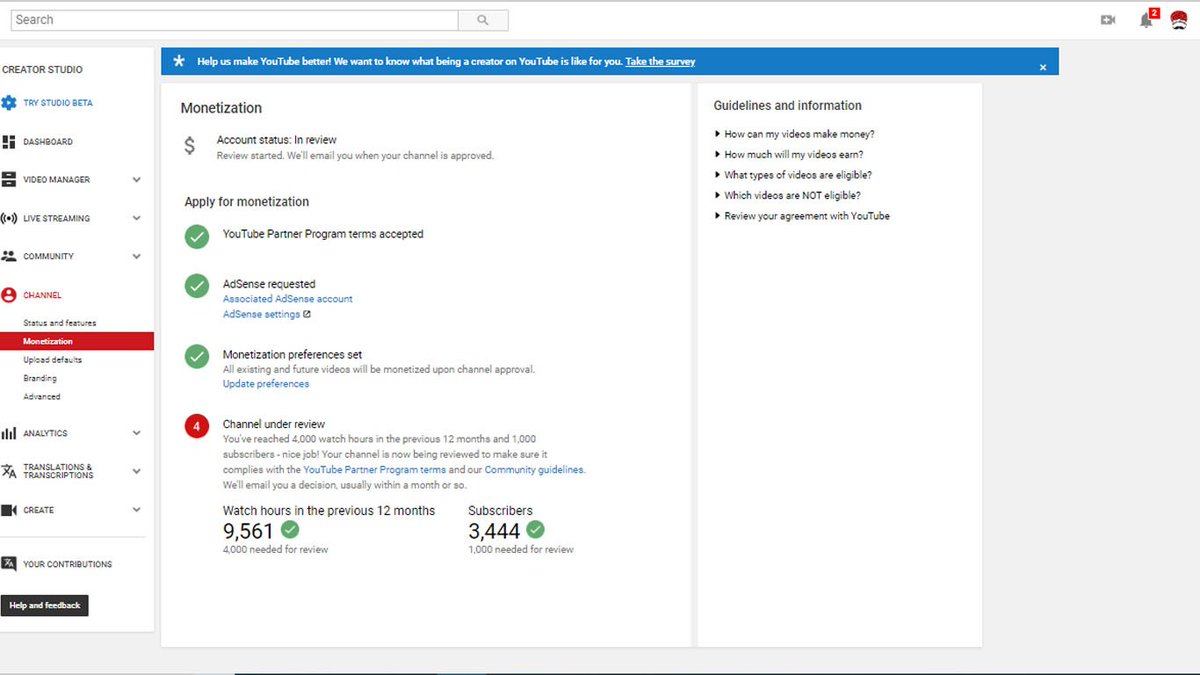Click inside the Search input field
Image resolution: width=1200 pixels, height=675 pixels.
tap(234, 20)
